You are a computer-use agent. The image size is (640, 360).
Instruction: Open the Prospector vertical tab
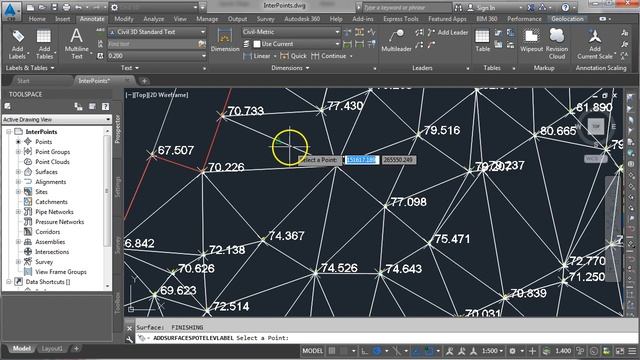[x=118, y=129]
